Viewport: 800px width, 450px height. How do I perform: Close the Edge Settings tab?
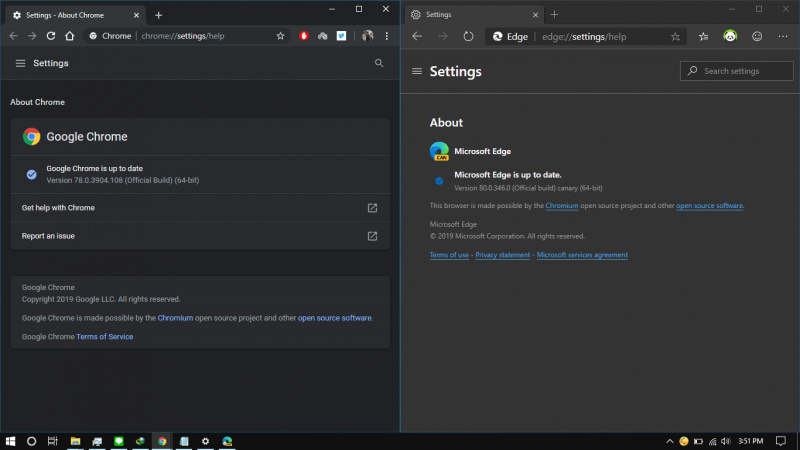click(535, 15)
